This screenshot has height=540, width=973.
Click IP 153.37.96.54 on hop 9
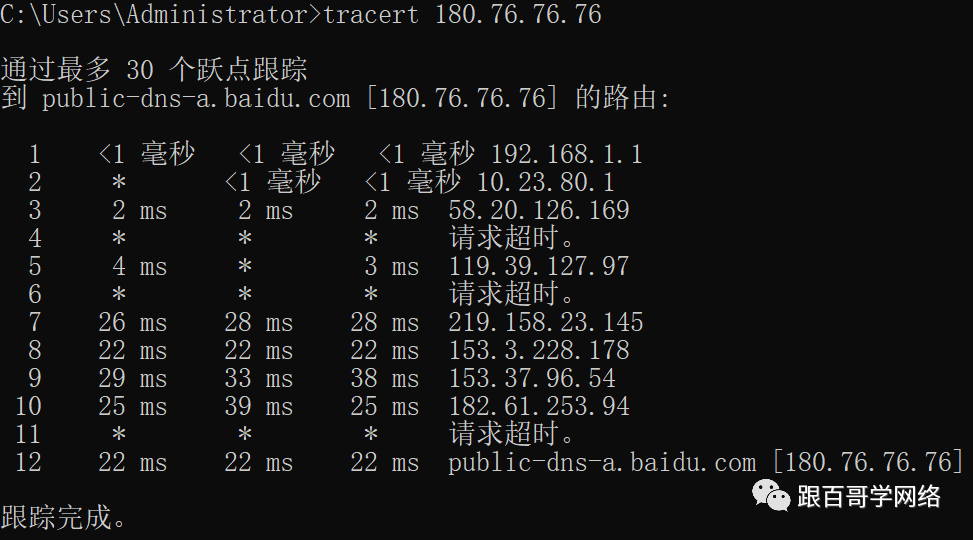532,378
